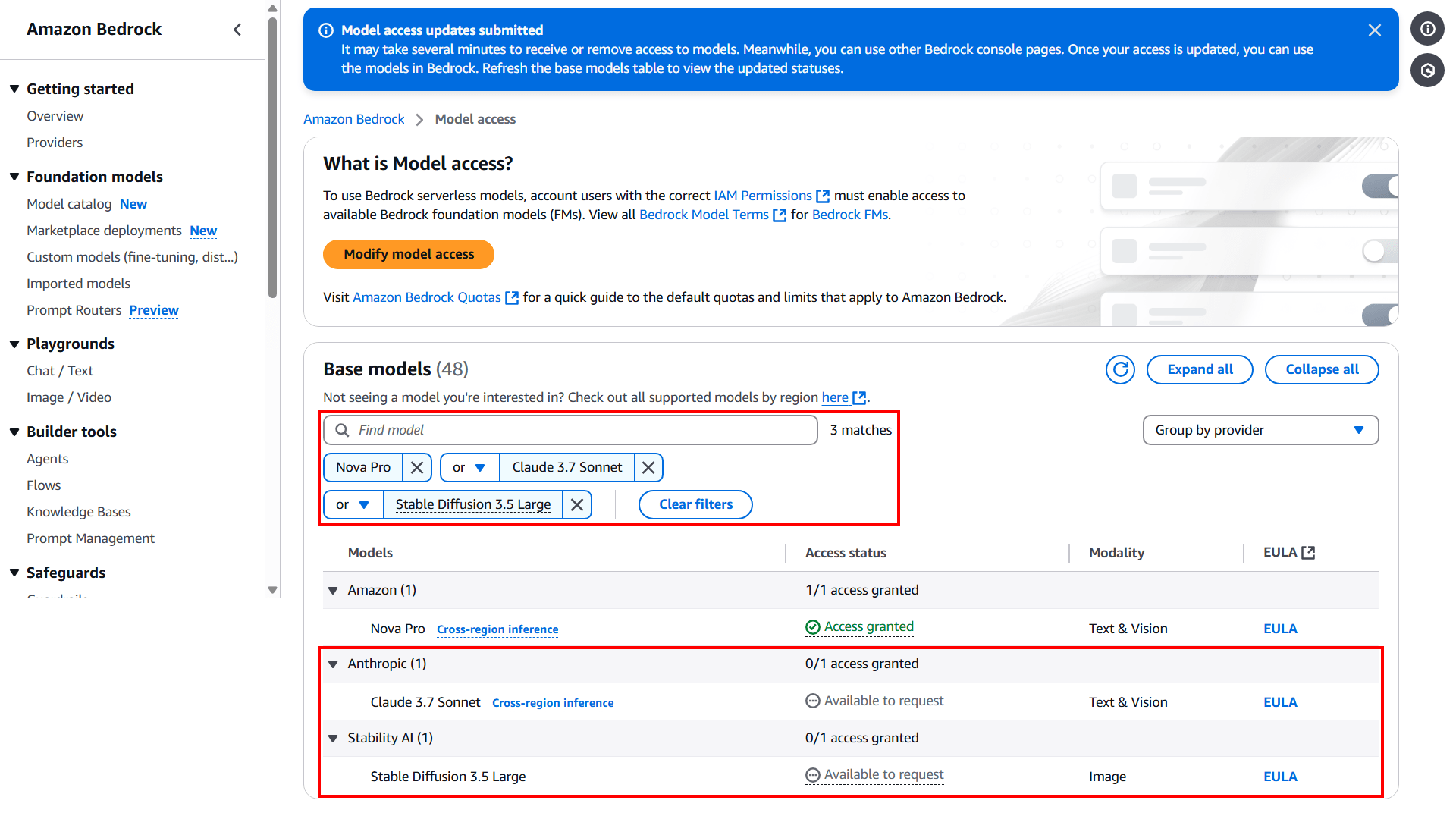Click the Stable Diffusion pending status icon

click(x=813, y=775)
